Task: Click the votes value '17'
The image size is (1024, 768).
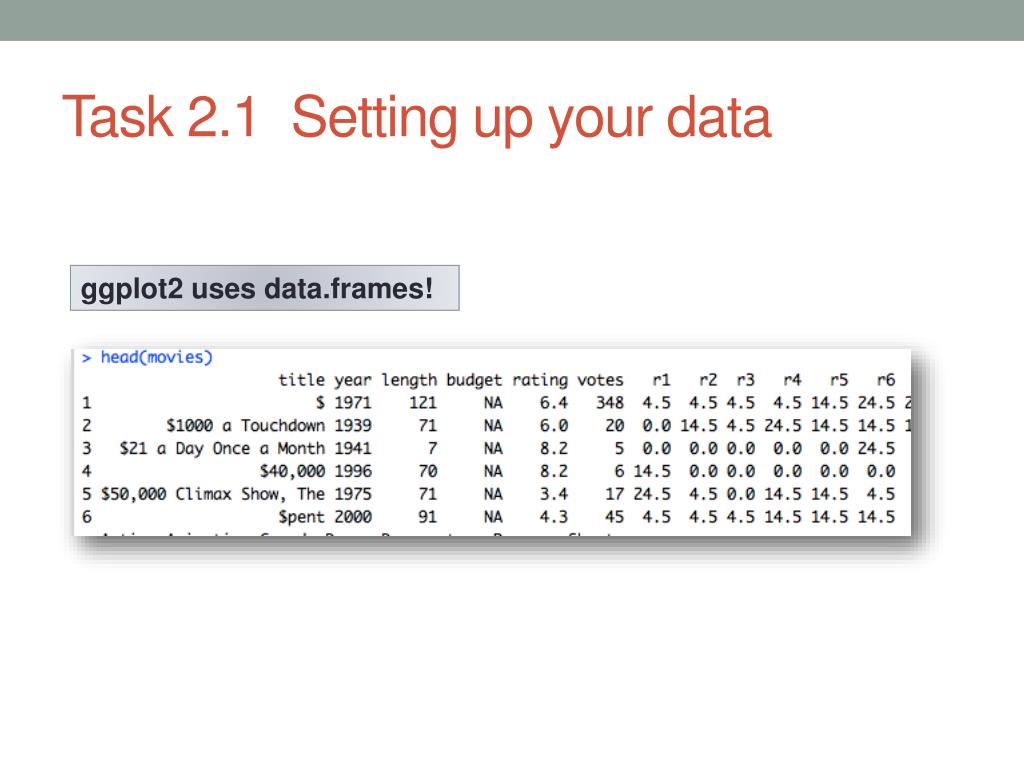Action: click(x=615, y=494)
